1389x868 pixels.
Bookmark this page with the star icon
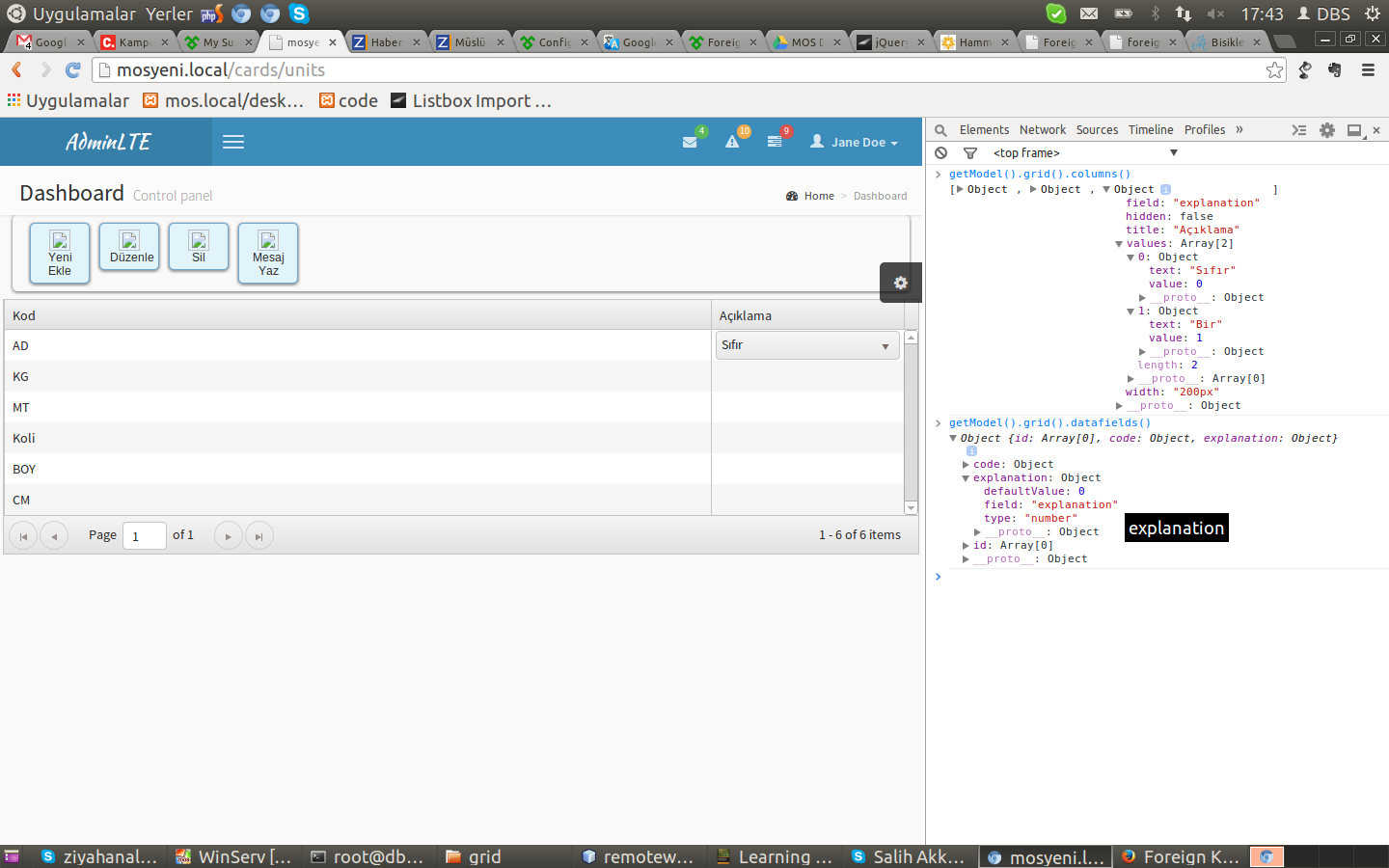pyautogui.click(x=1275, y=69)
